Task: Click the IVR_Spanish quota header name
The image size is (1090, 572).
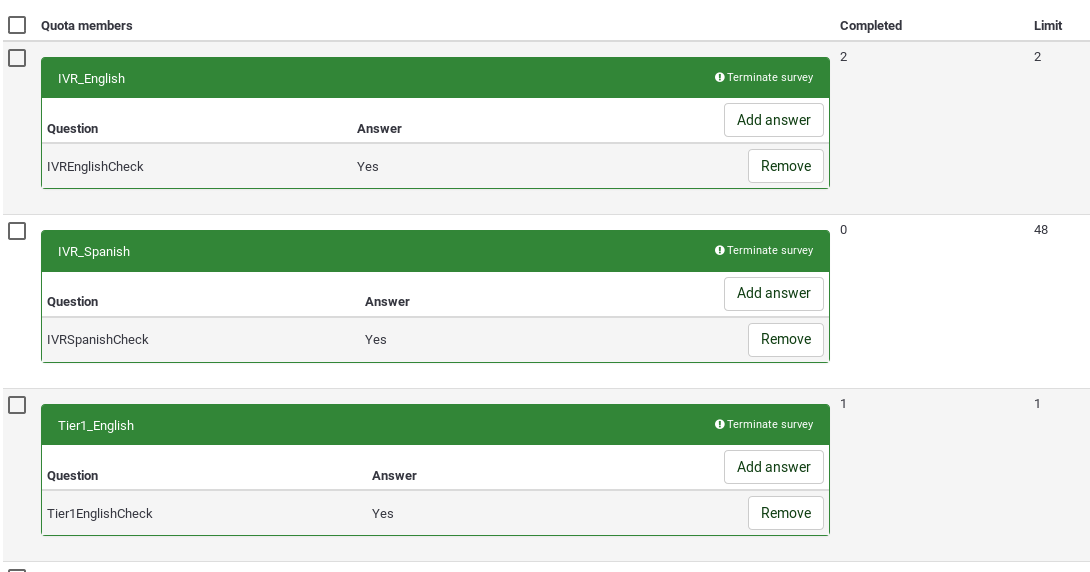Action: (x=94, y=252)
